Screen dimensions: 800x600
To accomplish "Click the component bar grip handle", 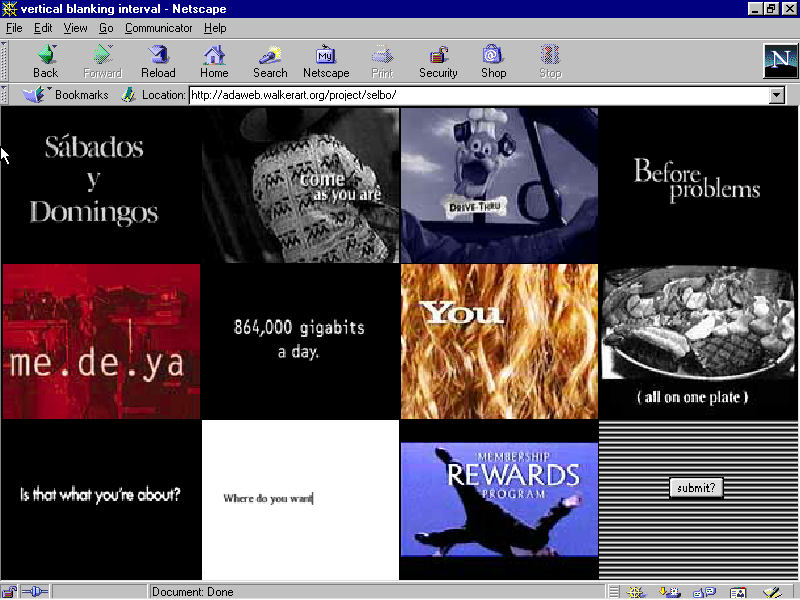I will pos(614,592).
